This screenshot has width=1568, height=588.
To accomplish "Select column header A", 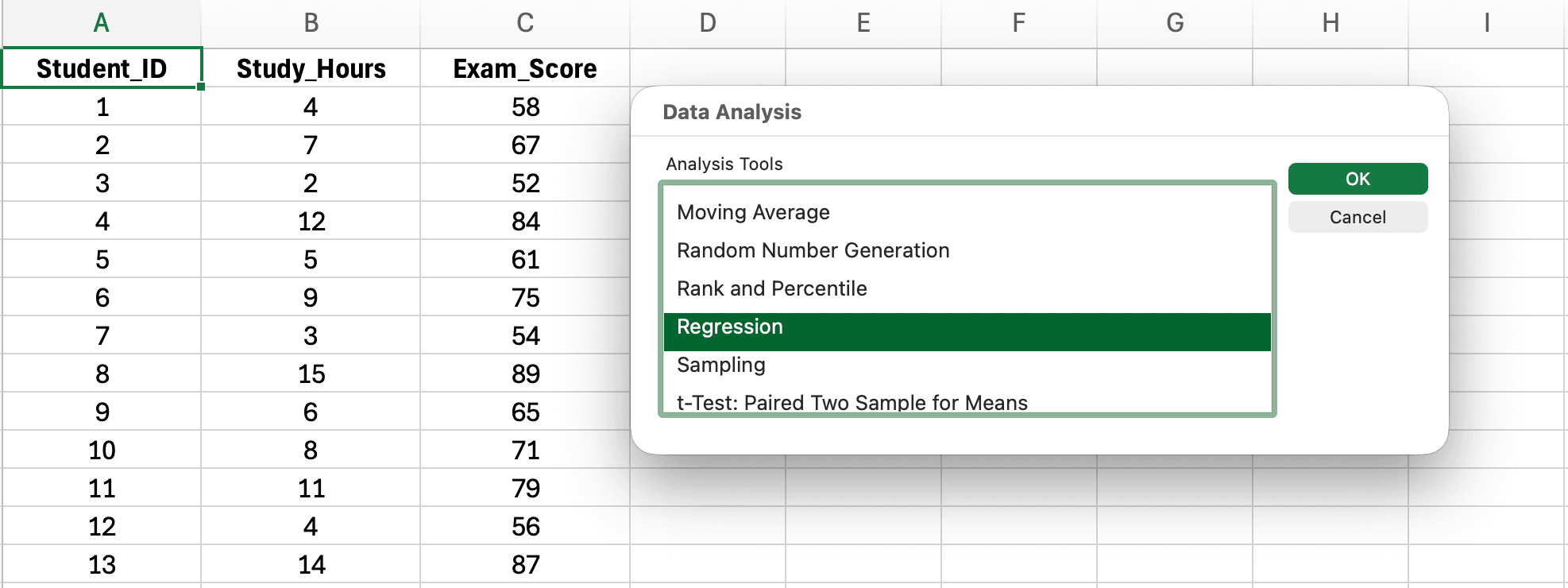I will (x=102, y=23).
